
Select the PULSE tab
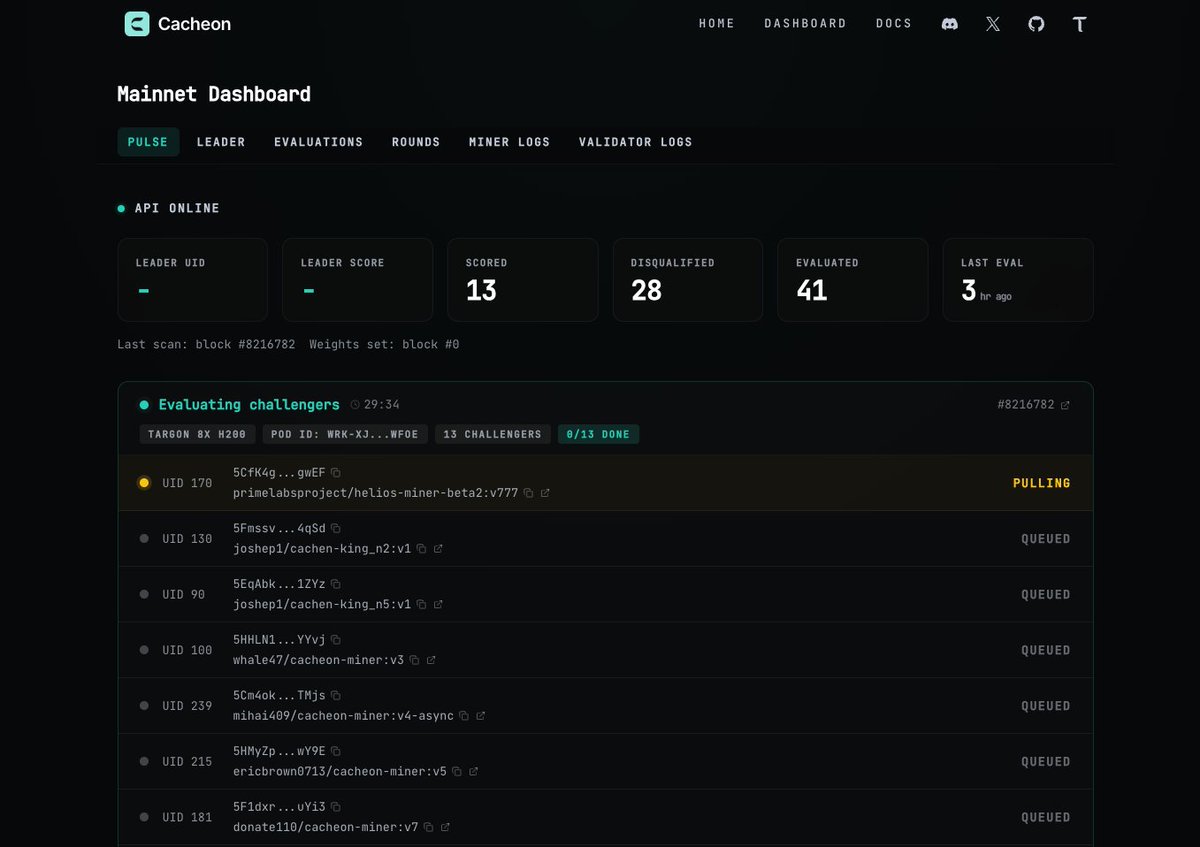coord(148,142)
